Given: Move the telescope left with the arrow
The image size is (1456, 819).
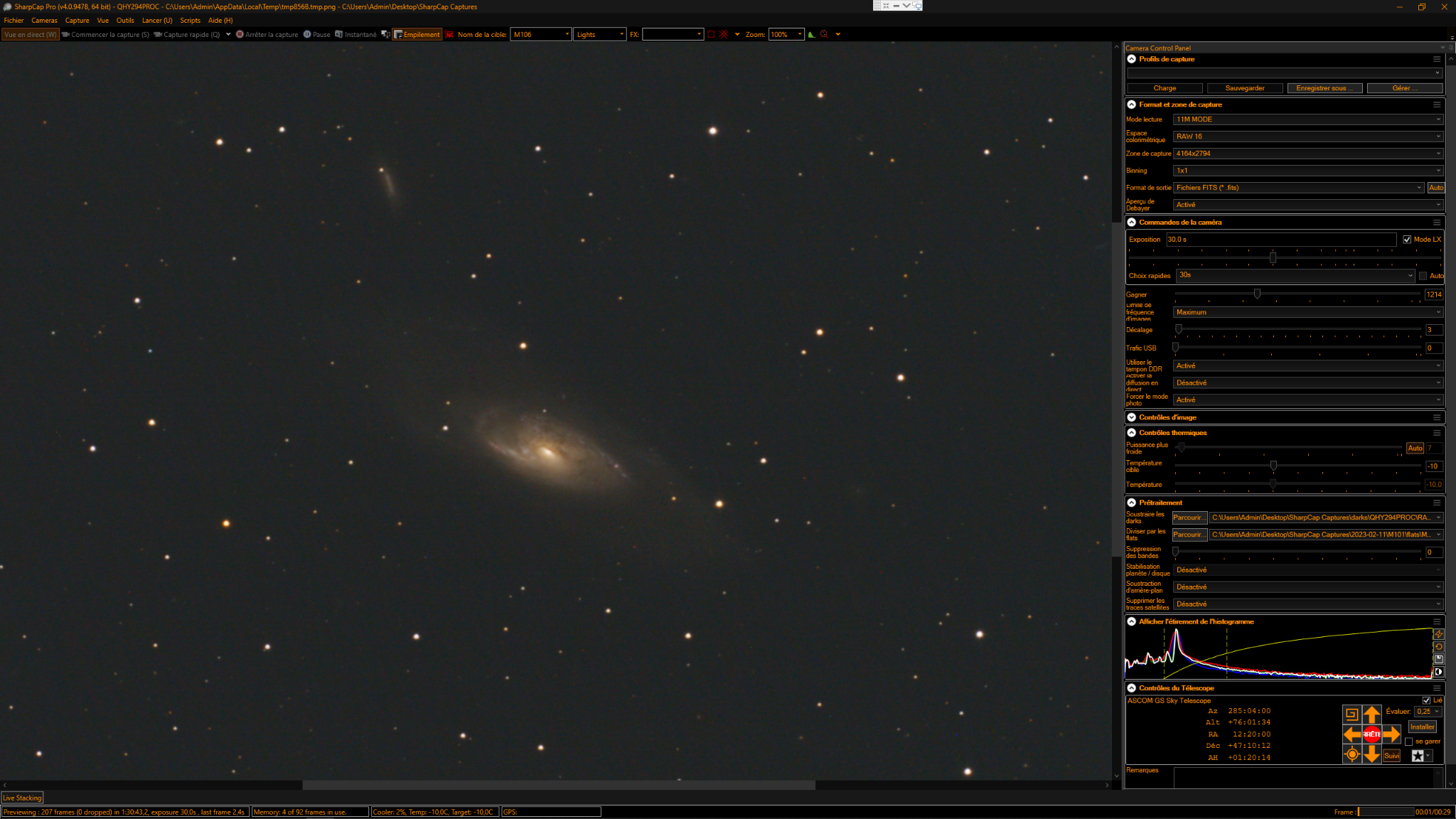Looking at the screenshot, I should (x=1351, y=734).
